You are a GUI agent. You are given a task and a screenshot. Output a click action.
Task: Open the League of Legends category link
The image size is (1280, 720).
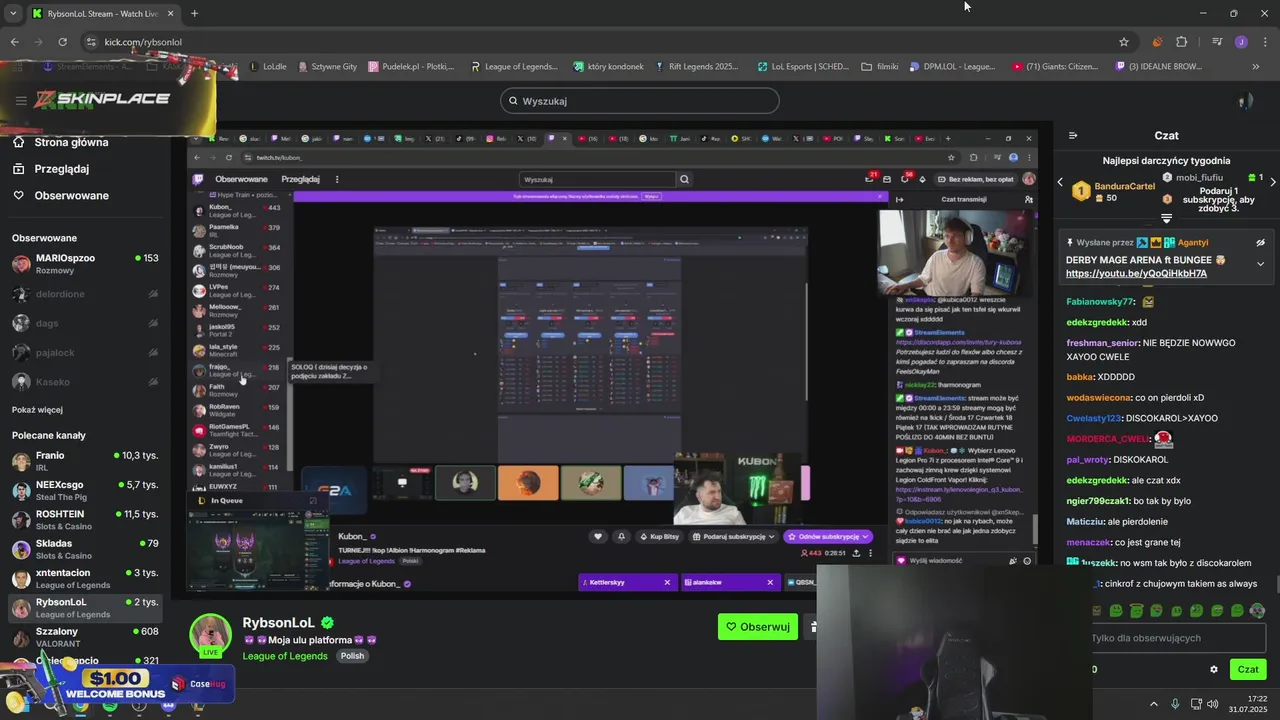(285, 656)
